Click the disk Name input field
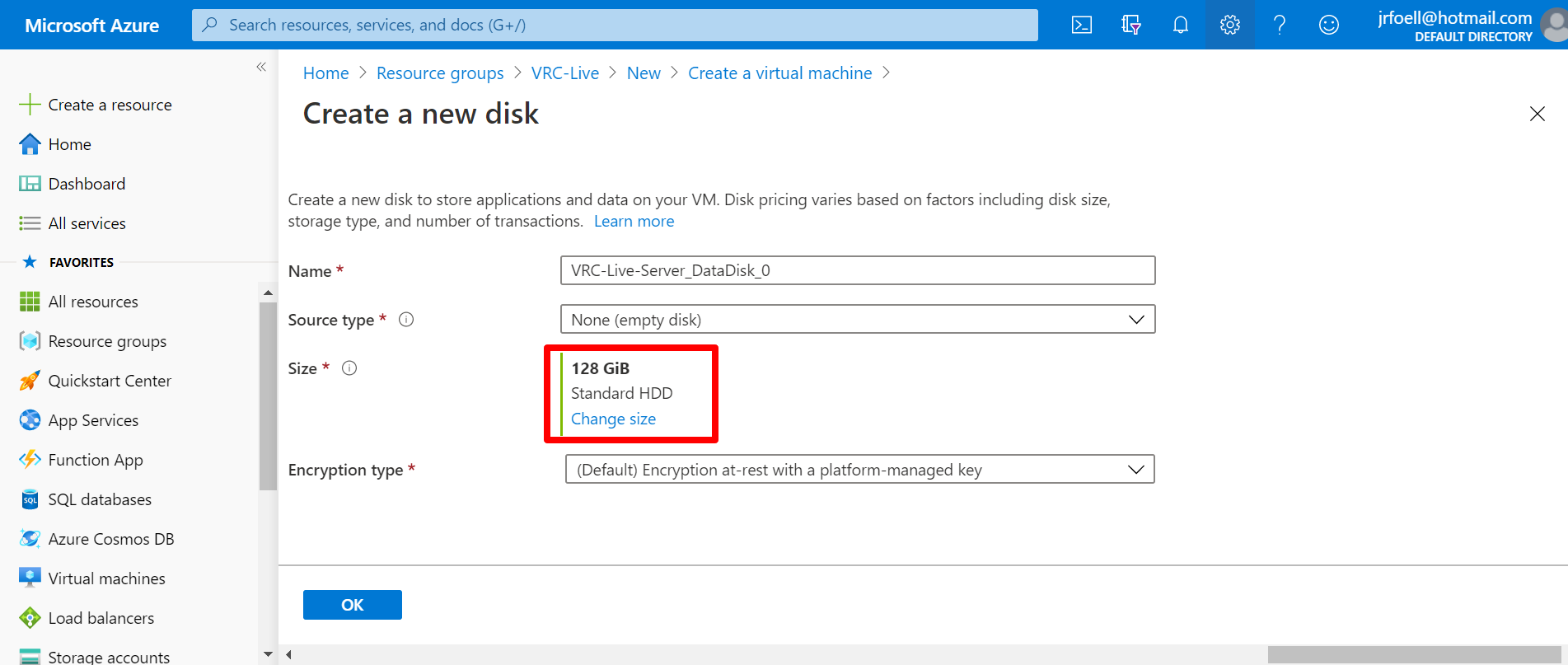1568x665 pixels. 858,270
